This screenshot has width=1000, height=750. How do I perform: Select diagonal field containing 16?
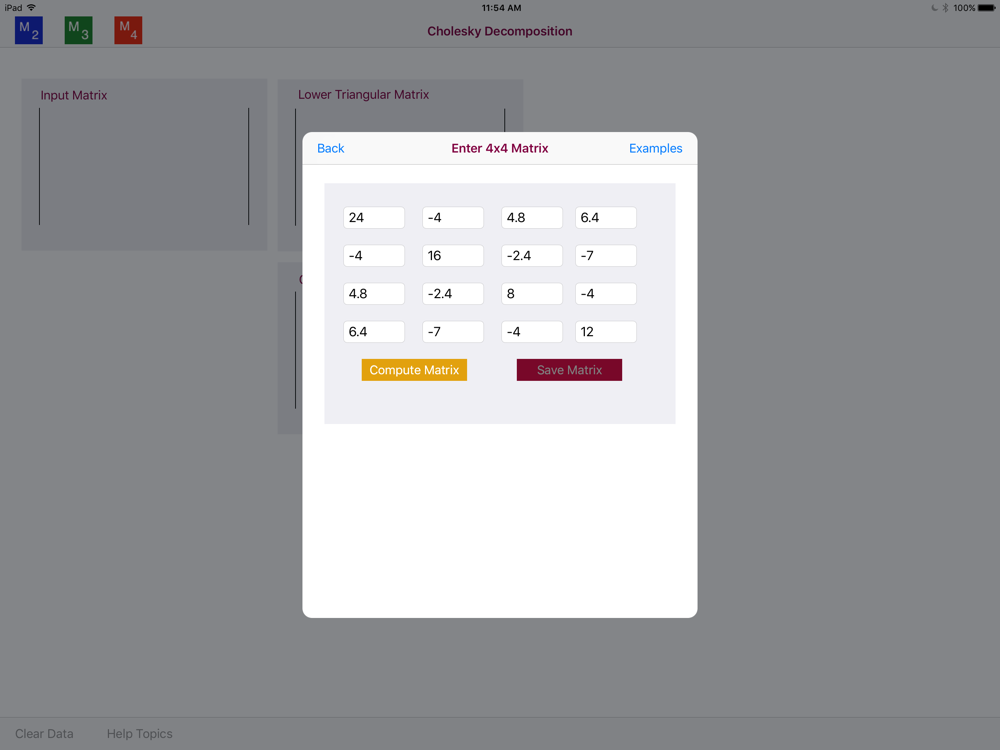coord(453,256)
